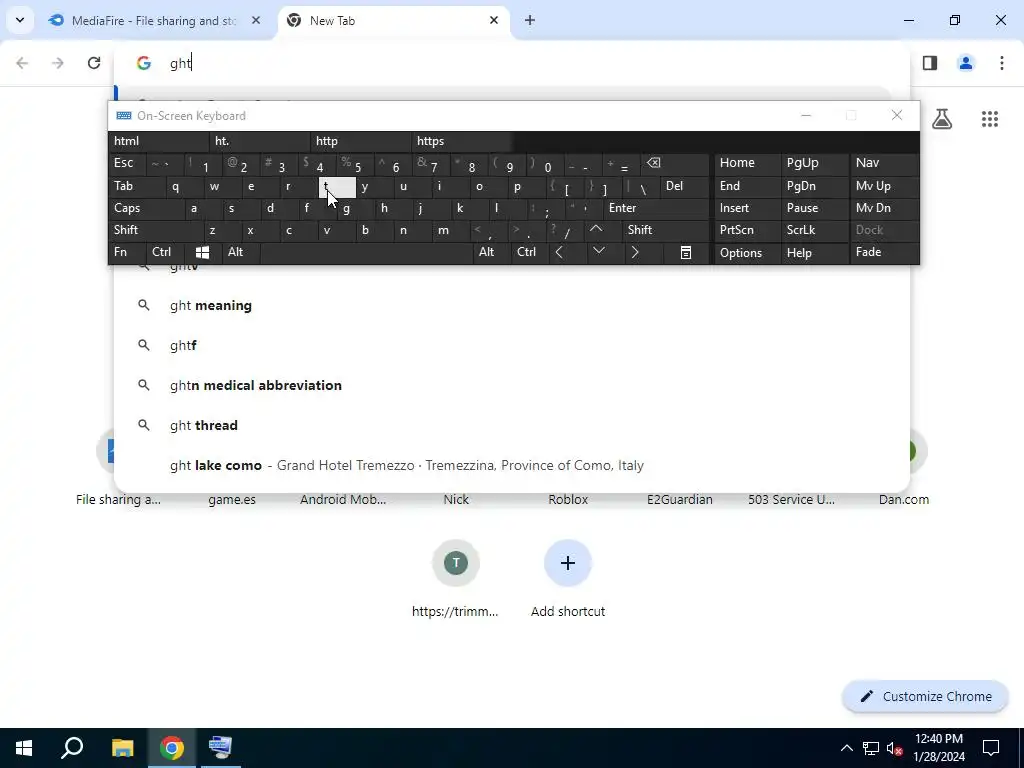Open Chrome side panel icon

930,63
